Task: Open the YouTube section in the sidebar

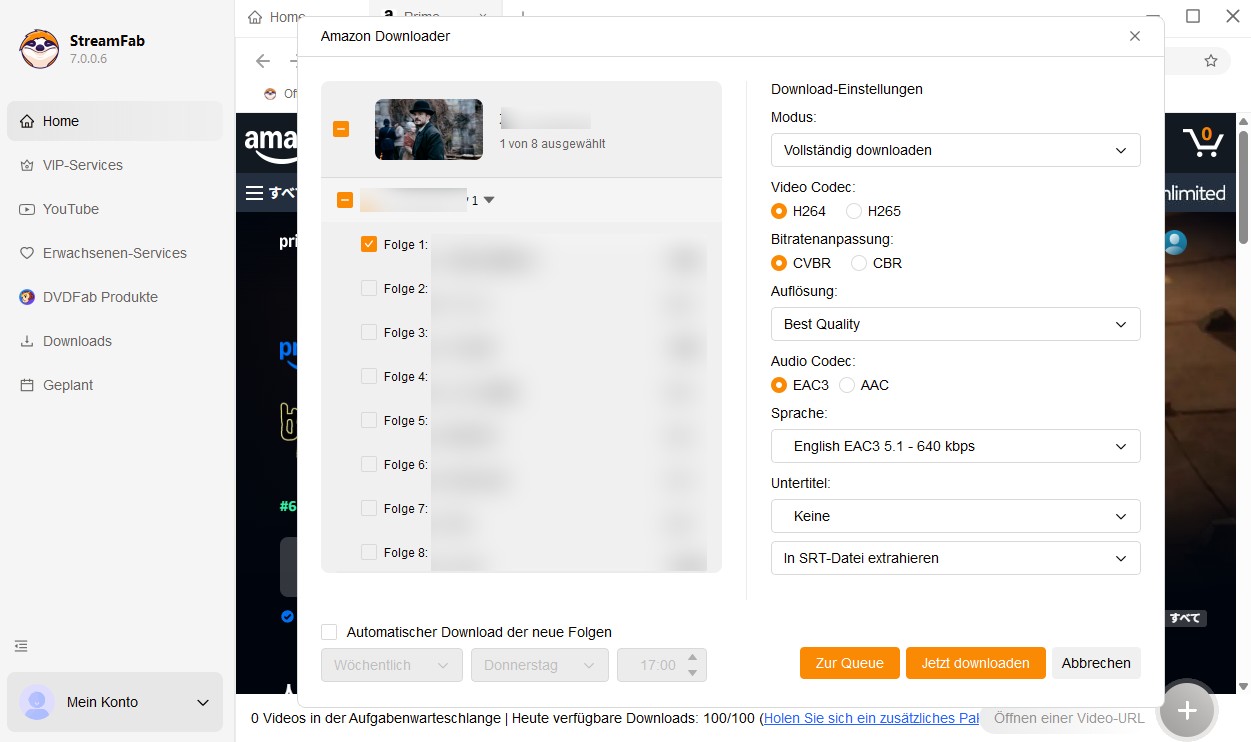Action: tap(70, 209)
